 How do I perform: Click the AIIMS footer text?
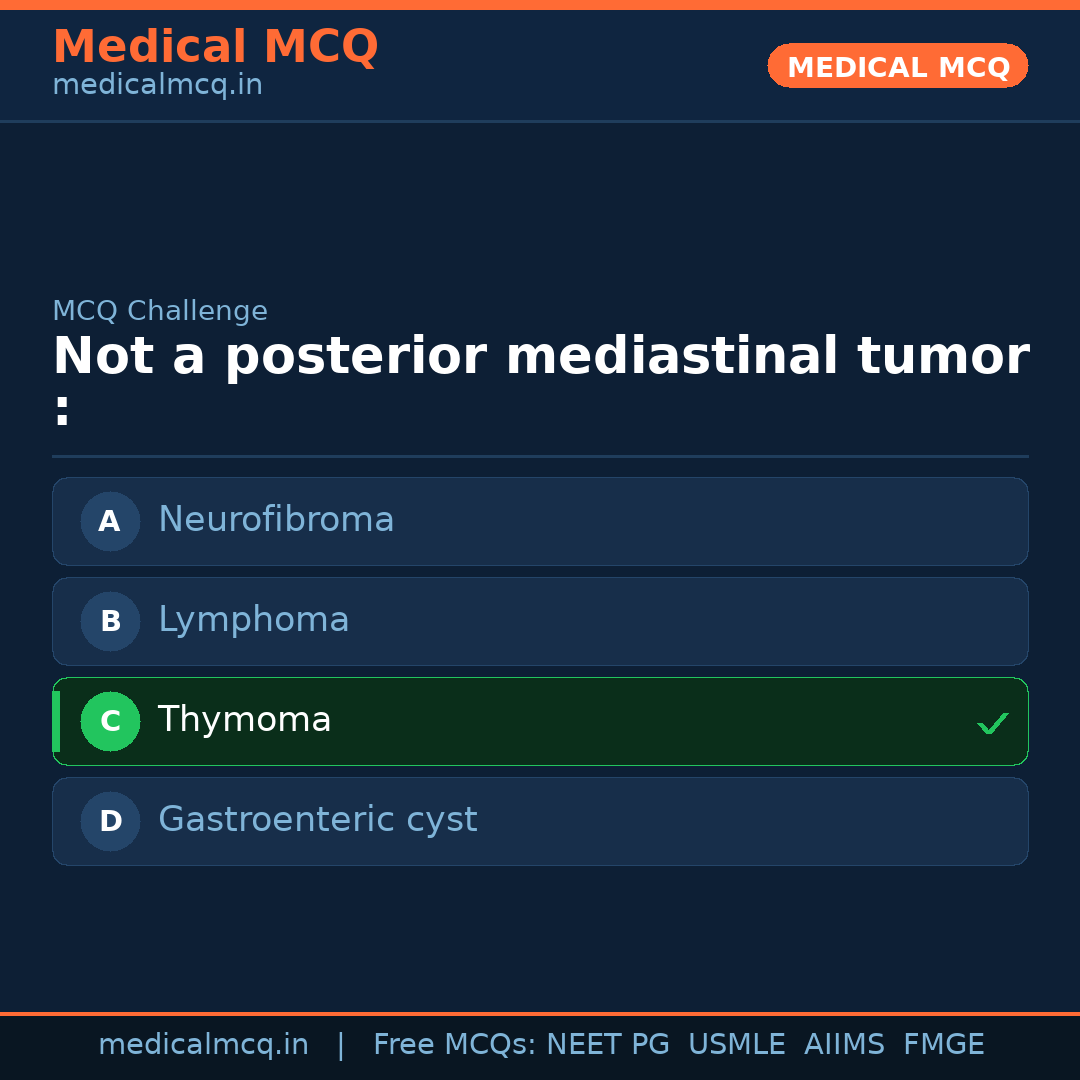(x=844, y=1045)
